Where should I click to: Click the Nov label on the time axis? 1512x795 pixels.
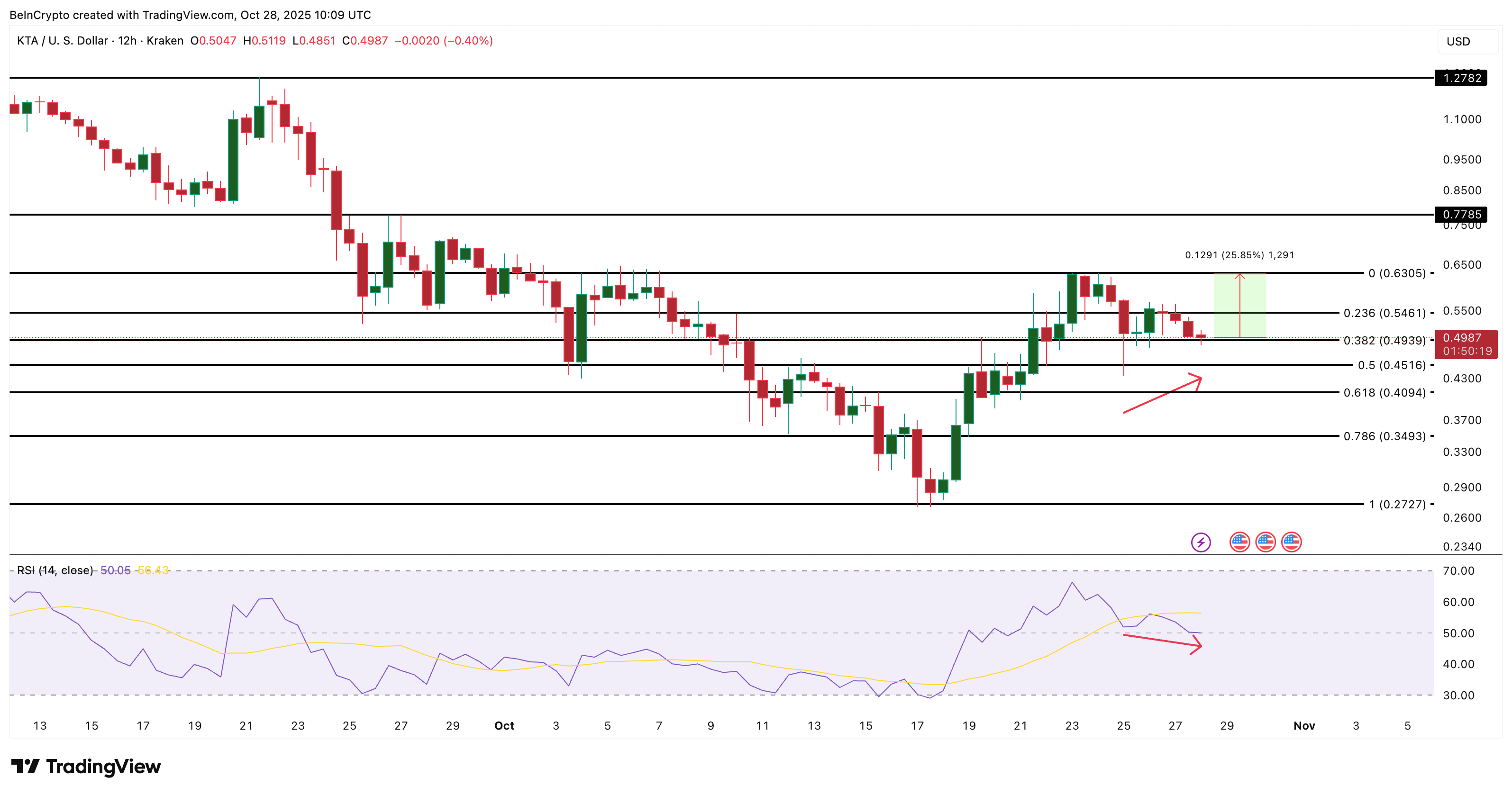click(1304, 726)
